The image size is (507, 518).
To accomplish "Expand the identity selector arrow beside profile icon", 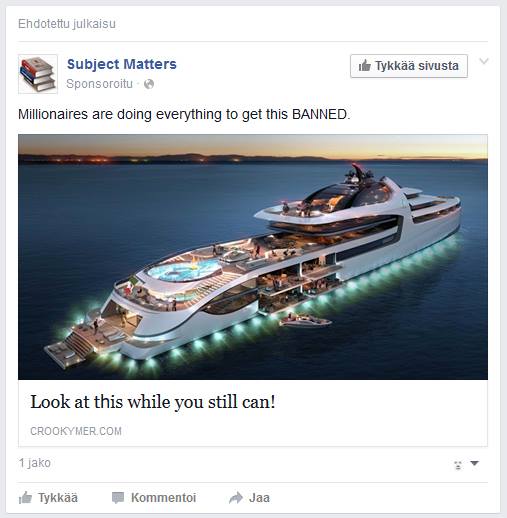I will pyautogui.click(x=474, y=463).
